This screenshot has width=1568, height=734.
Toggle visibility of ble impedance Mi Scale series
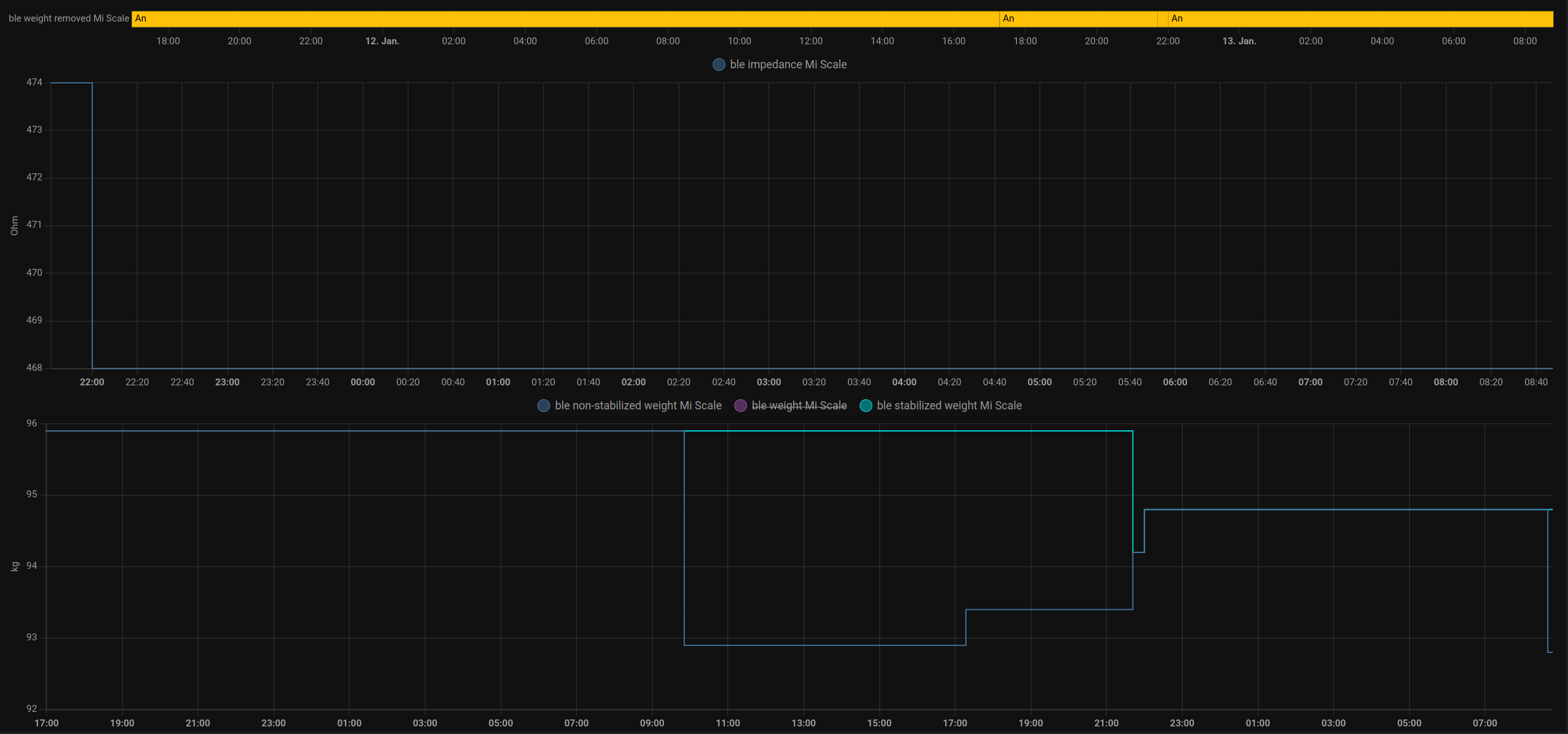[x=788, y=65]
